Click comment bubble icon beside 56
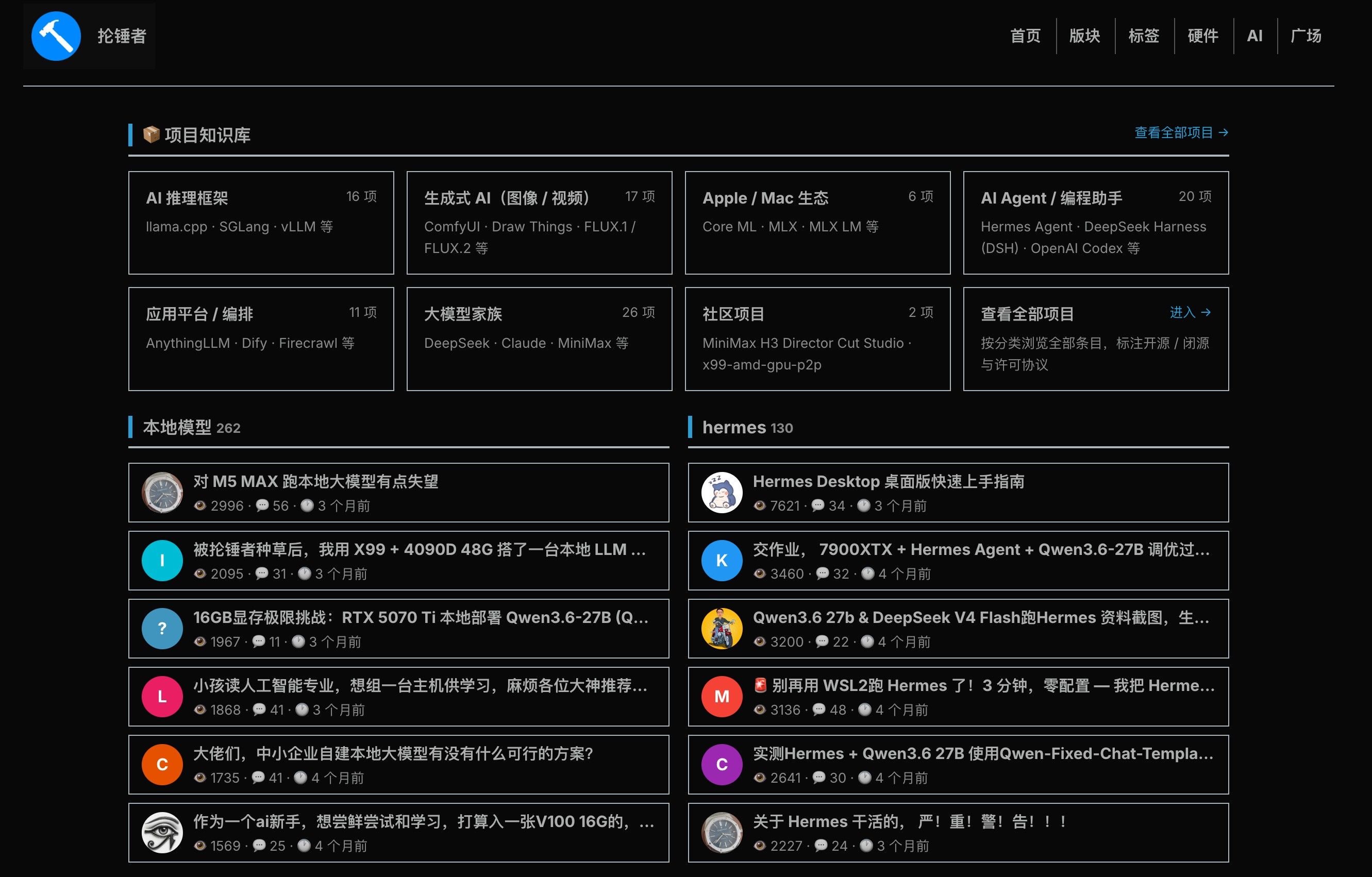1372x877 pixels. tap(262, 505)
